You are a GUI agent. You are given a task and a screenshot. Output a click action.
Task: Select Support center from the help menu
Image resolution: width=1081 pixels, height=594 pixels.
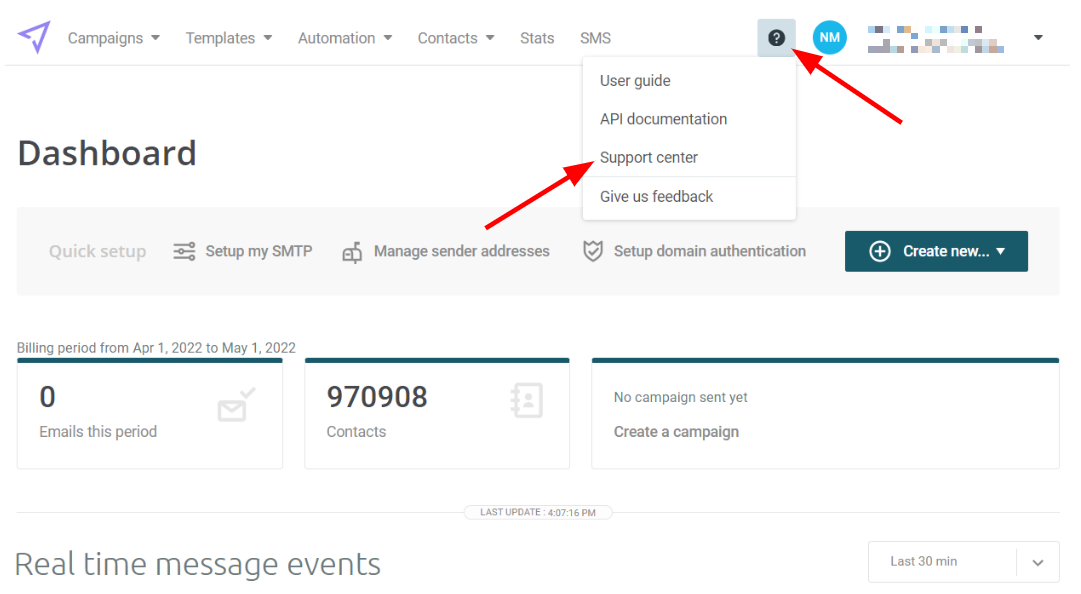(x=648, y=157)
